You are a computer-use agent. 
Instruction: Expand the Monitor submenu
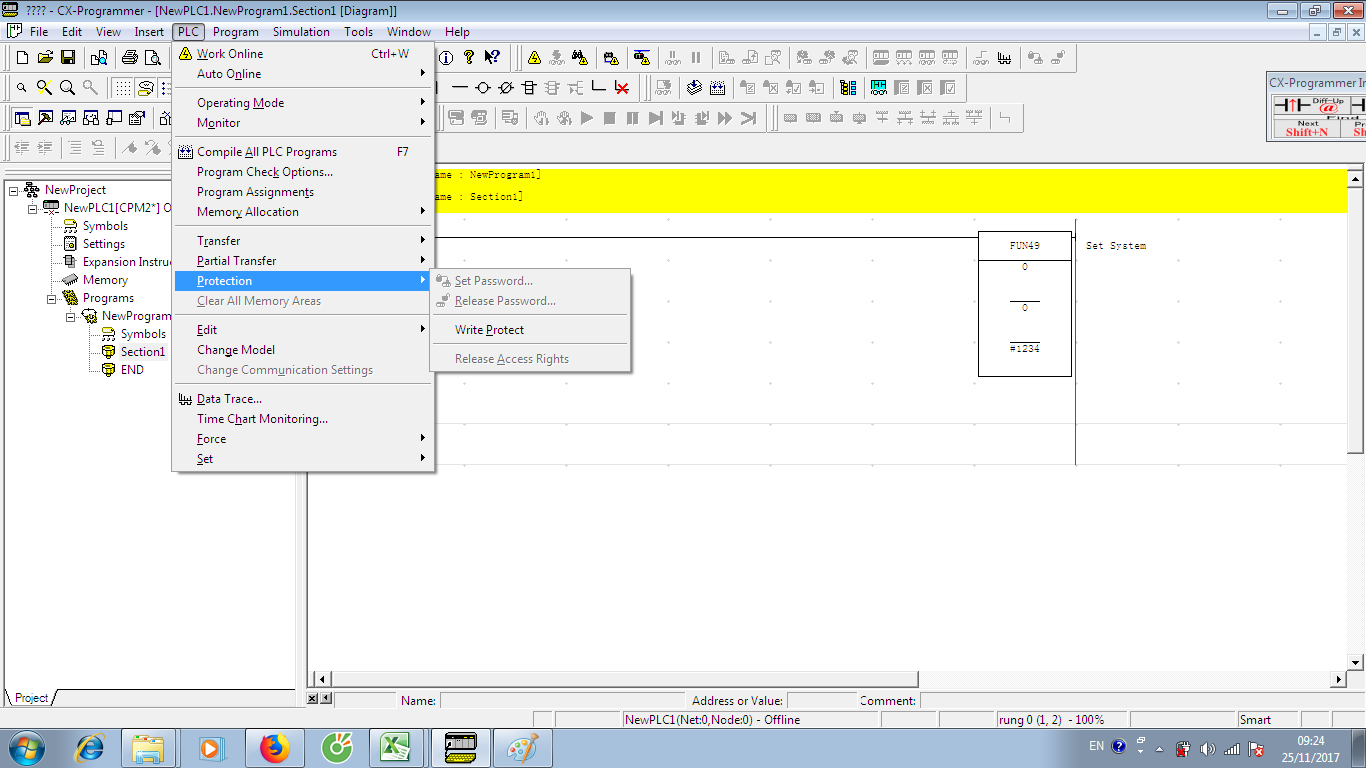303,123
